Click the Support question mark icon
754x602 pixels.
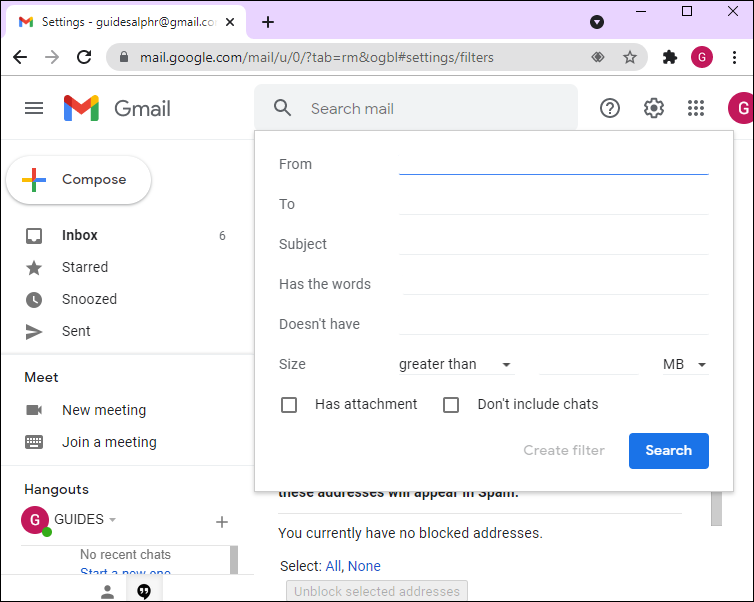[x=610, y=108]
